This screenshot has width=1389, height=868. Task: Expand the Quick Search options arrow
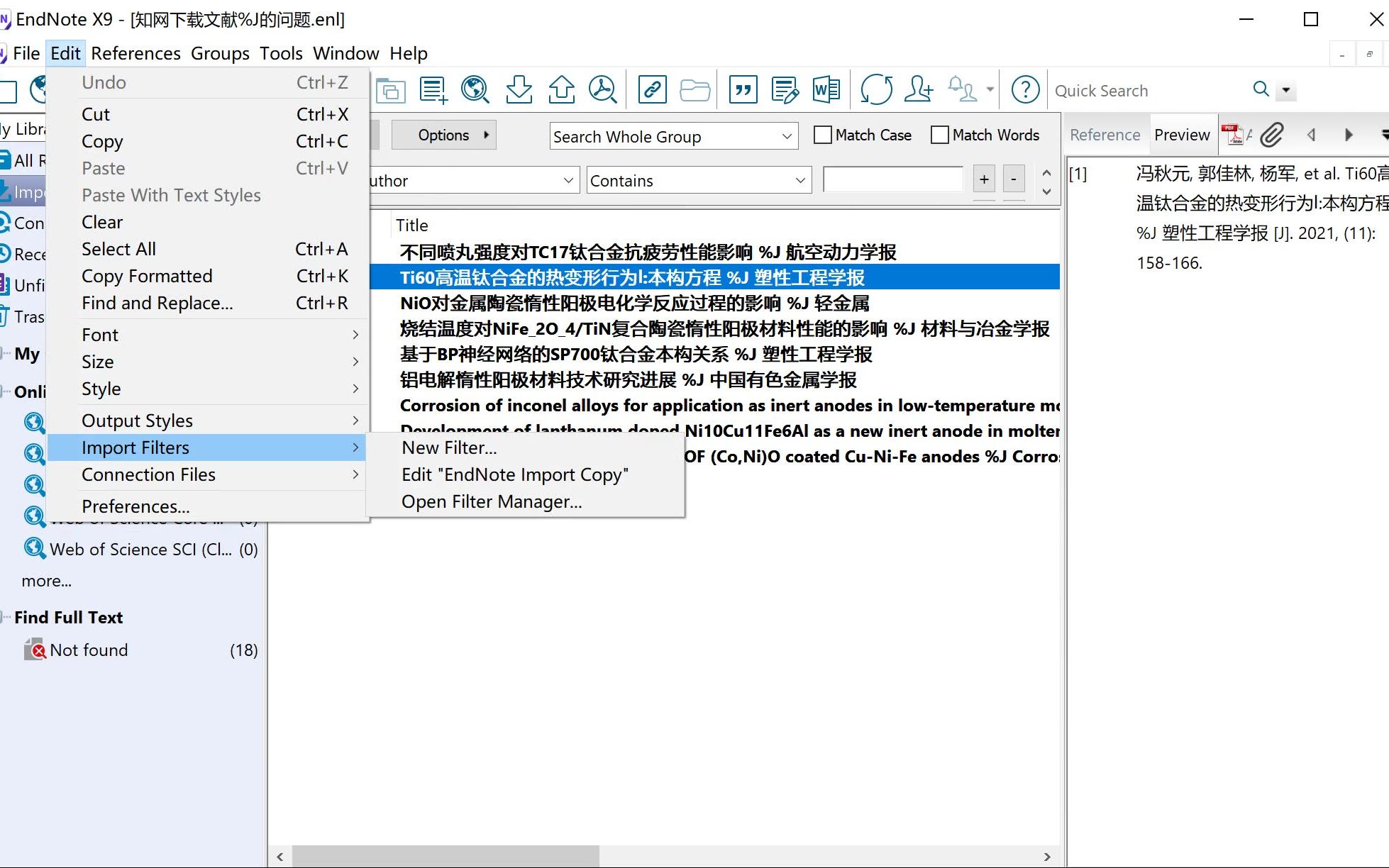[x=1285, y=90]
